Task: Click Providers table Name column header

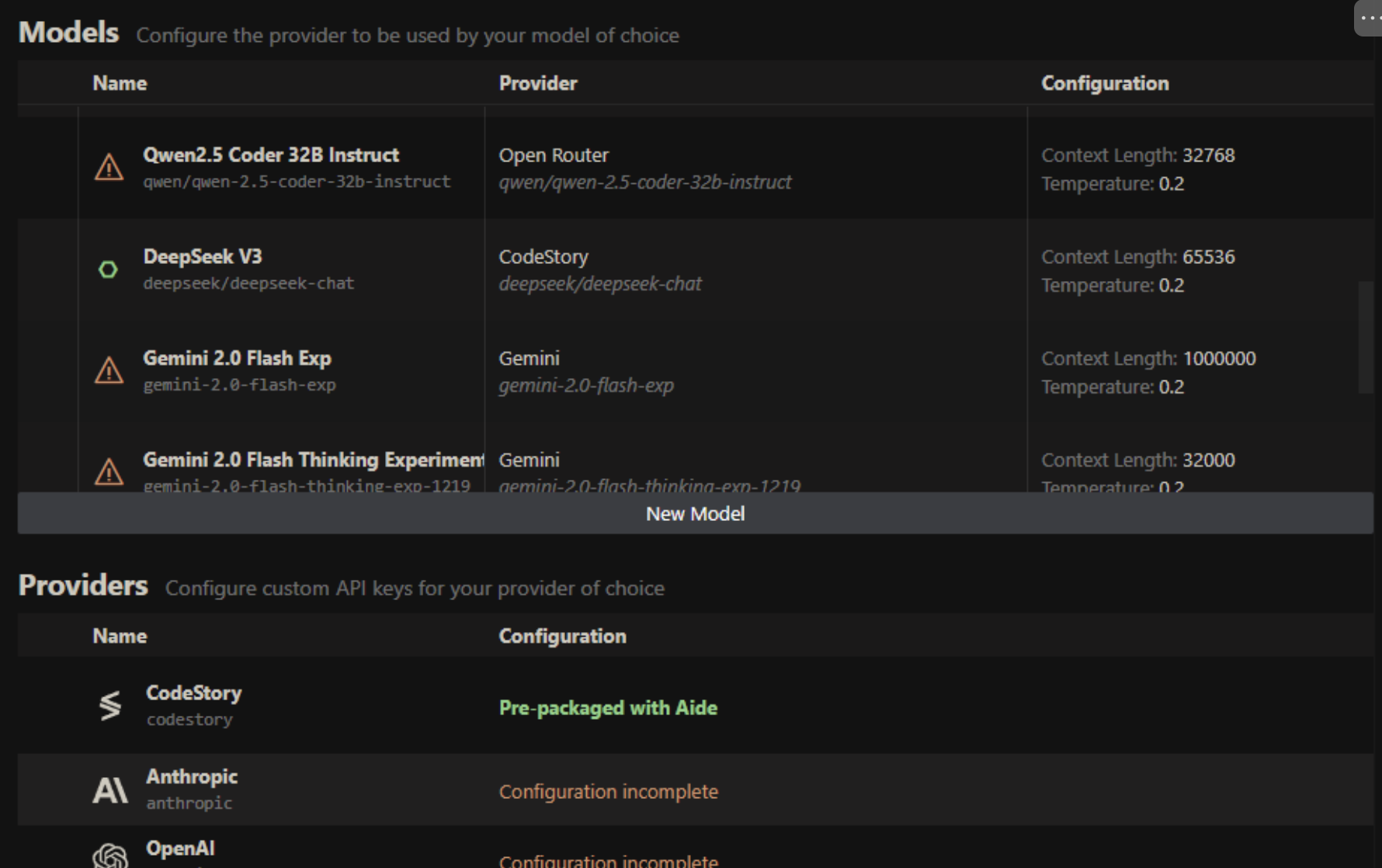Action: 120,636
